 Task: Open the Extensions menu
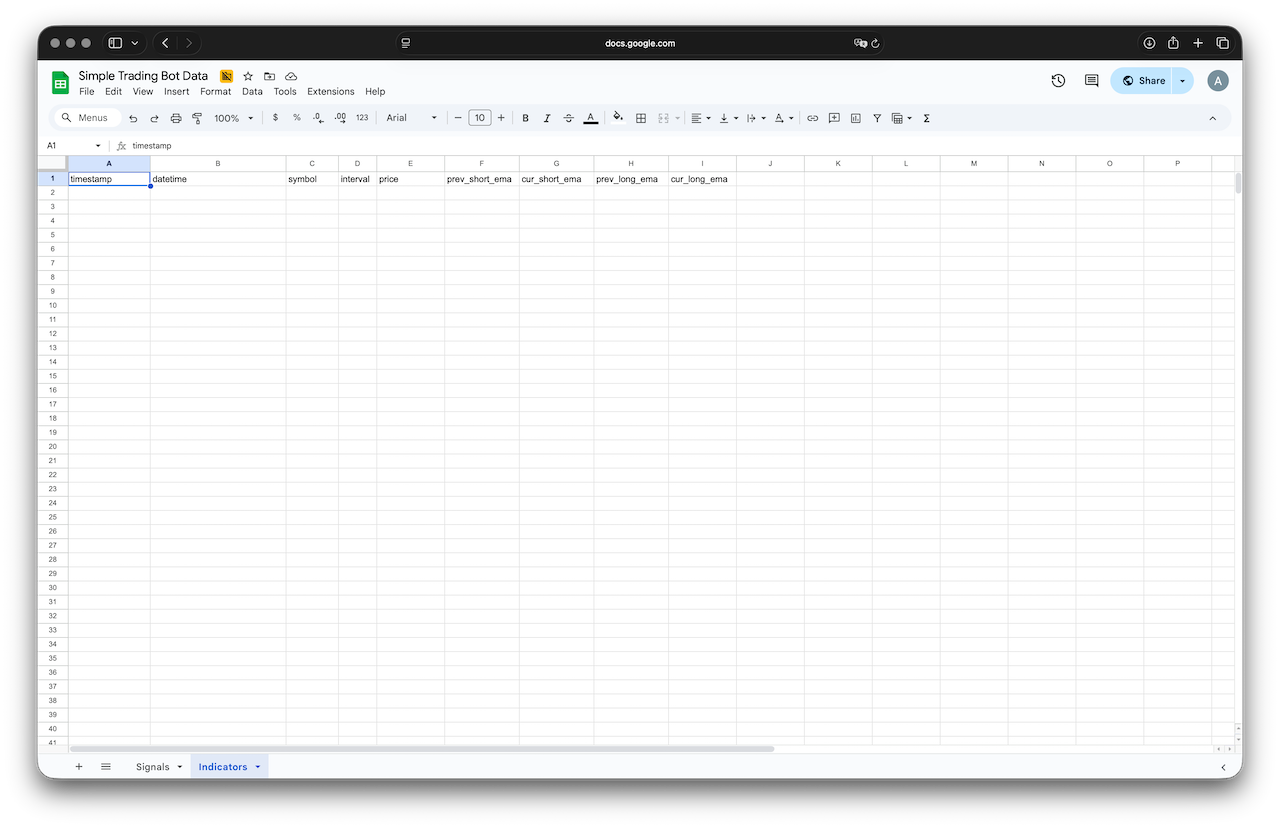coord(330,92)
